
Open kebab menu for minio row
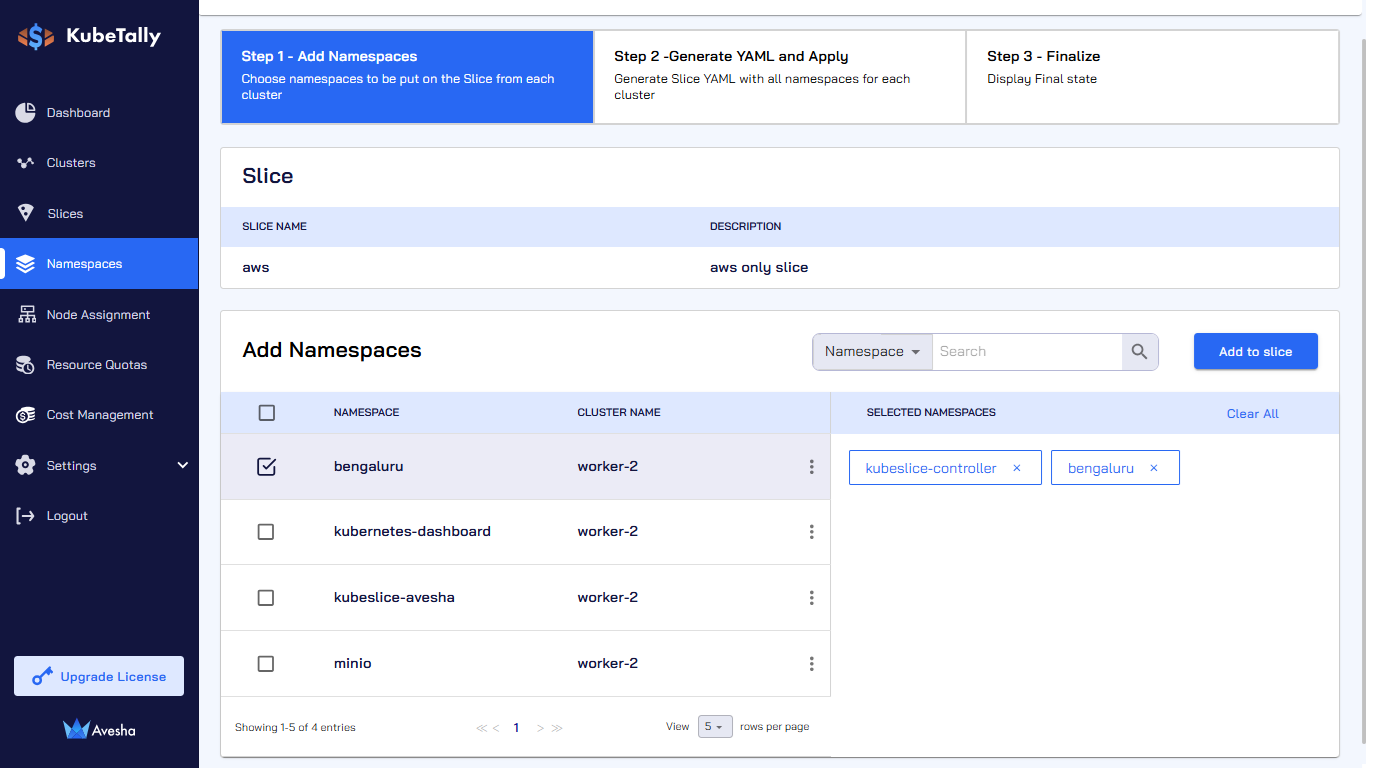click(x=811, y=664)
